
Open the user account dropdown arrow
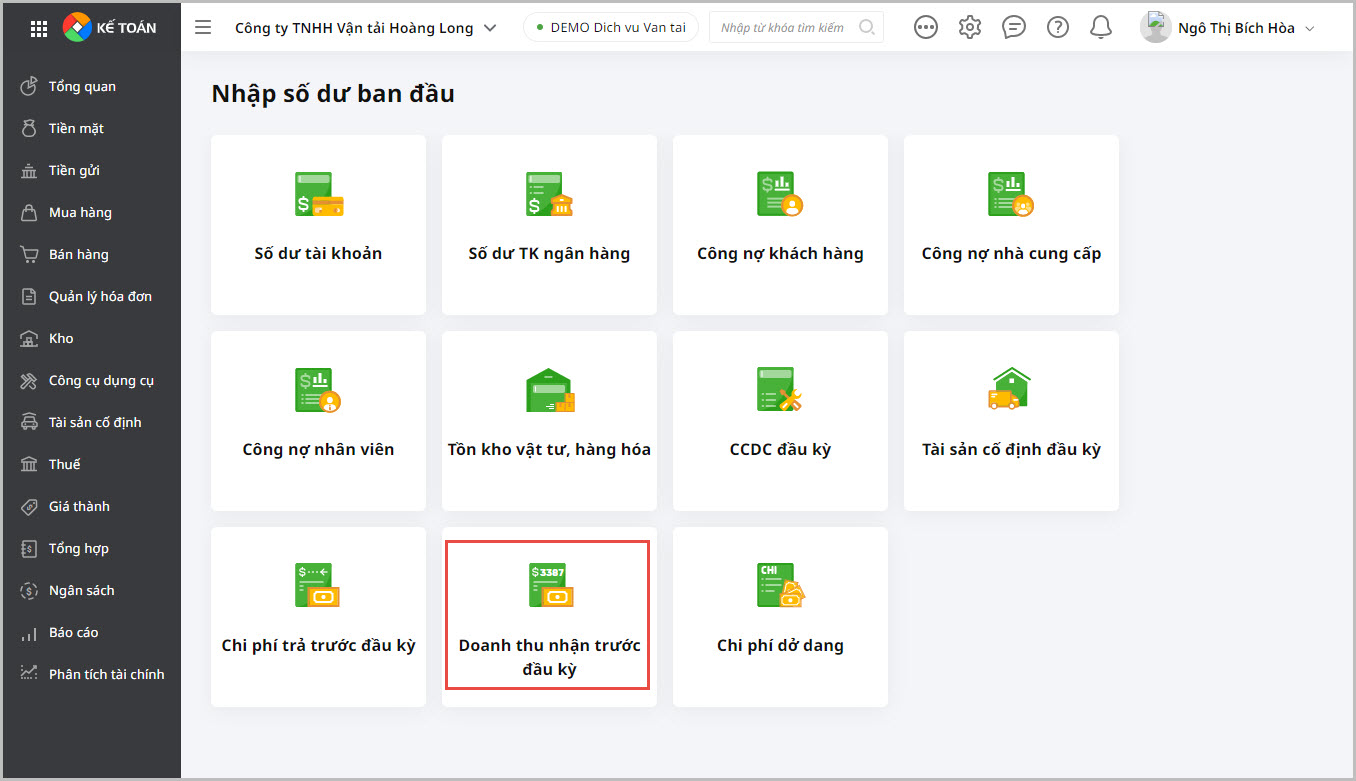pos(1310,28)
